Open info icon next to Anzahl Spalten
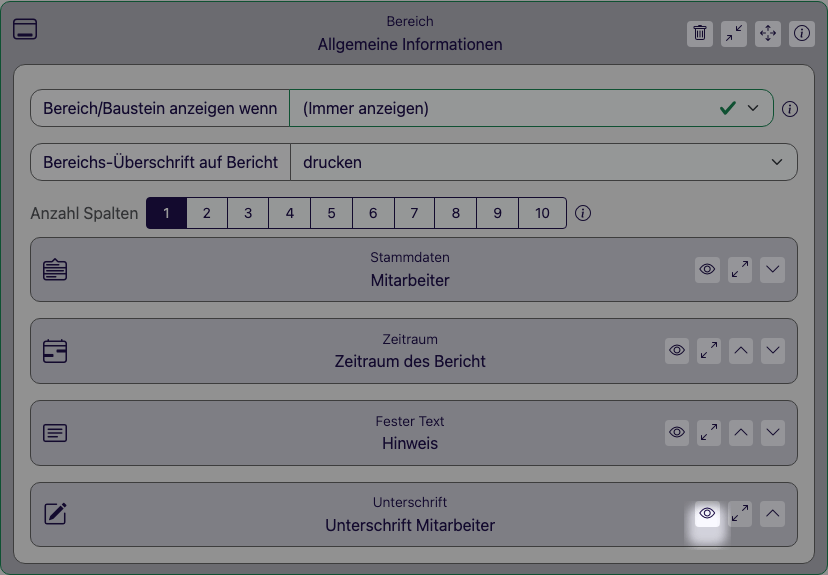The image size is (828, 575). pos(582,213)
